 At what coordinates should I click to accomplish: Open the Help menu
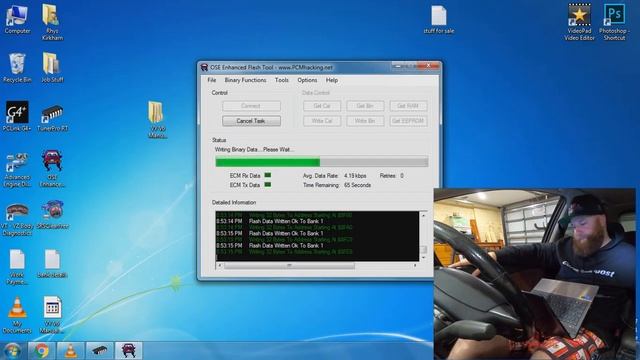click(332, 80)
